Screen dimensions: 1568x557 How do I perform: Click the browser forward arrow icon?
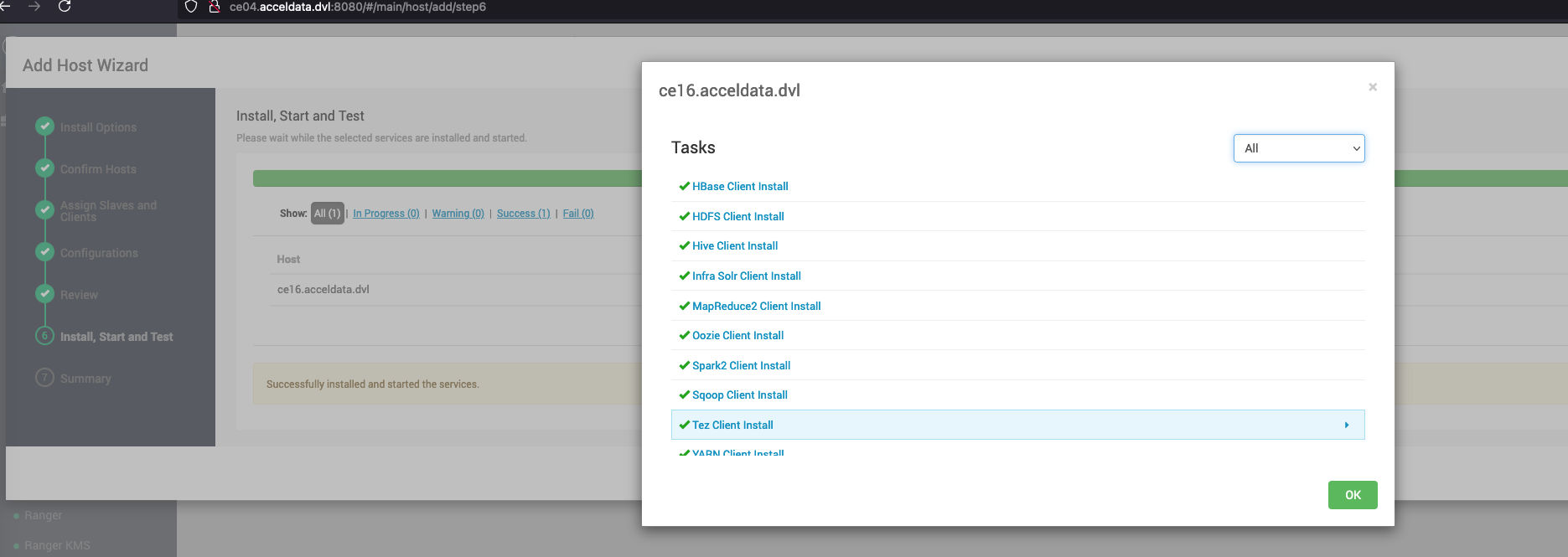[x=34, y=6]
